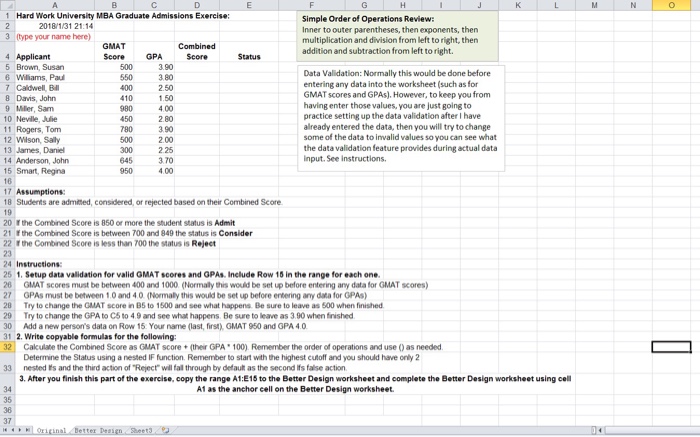700x437 pixels.
Task: Select Sam Miller's GMAT score 980
Action: coord(114,108)
